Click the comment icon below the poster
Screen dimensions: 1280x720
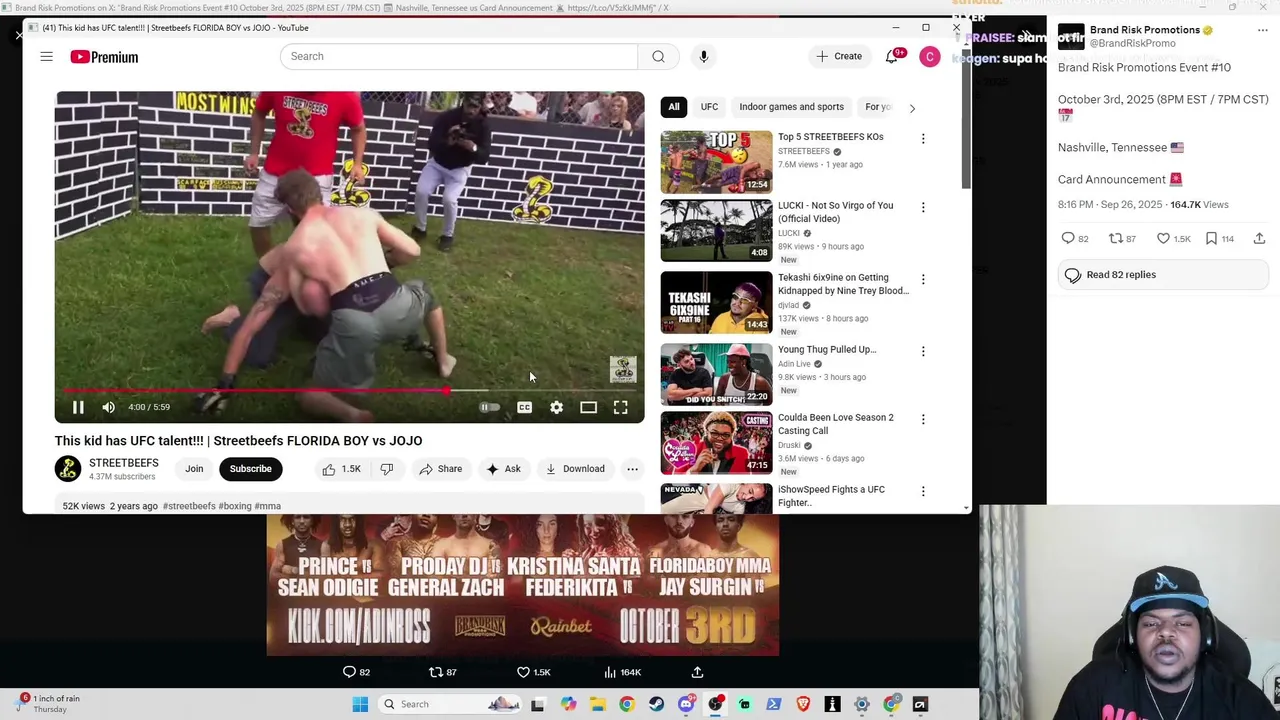point(349,672)
